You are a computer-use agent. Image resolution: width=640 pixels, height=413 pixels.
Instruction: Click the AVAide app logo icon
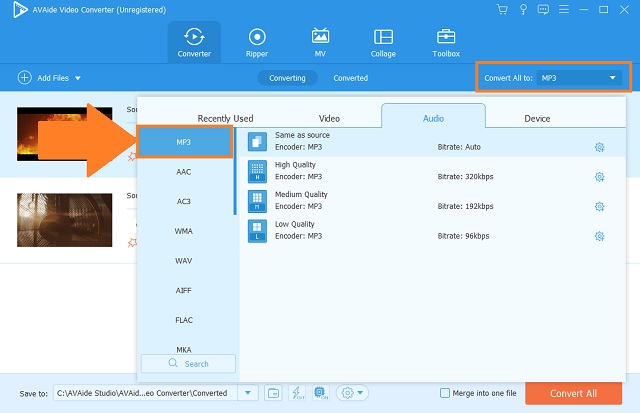pos(20,10)
